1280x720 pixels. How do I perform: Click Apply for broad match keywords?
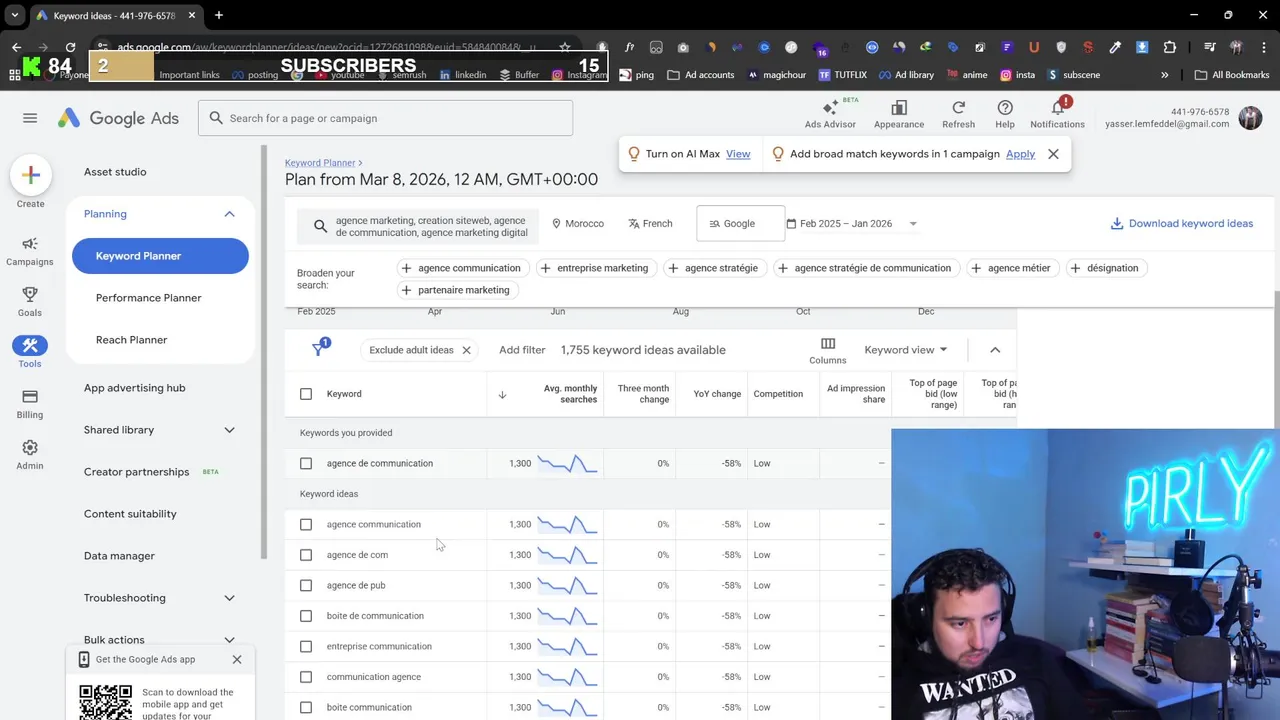click(x=1020, y=154)
